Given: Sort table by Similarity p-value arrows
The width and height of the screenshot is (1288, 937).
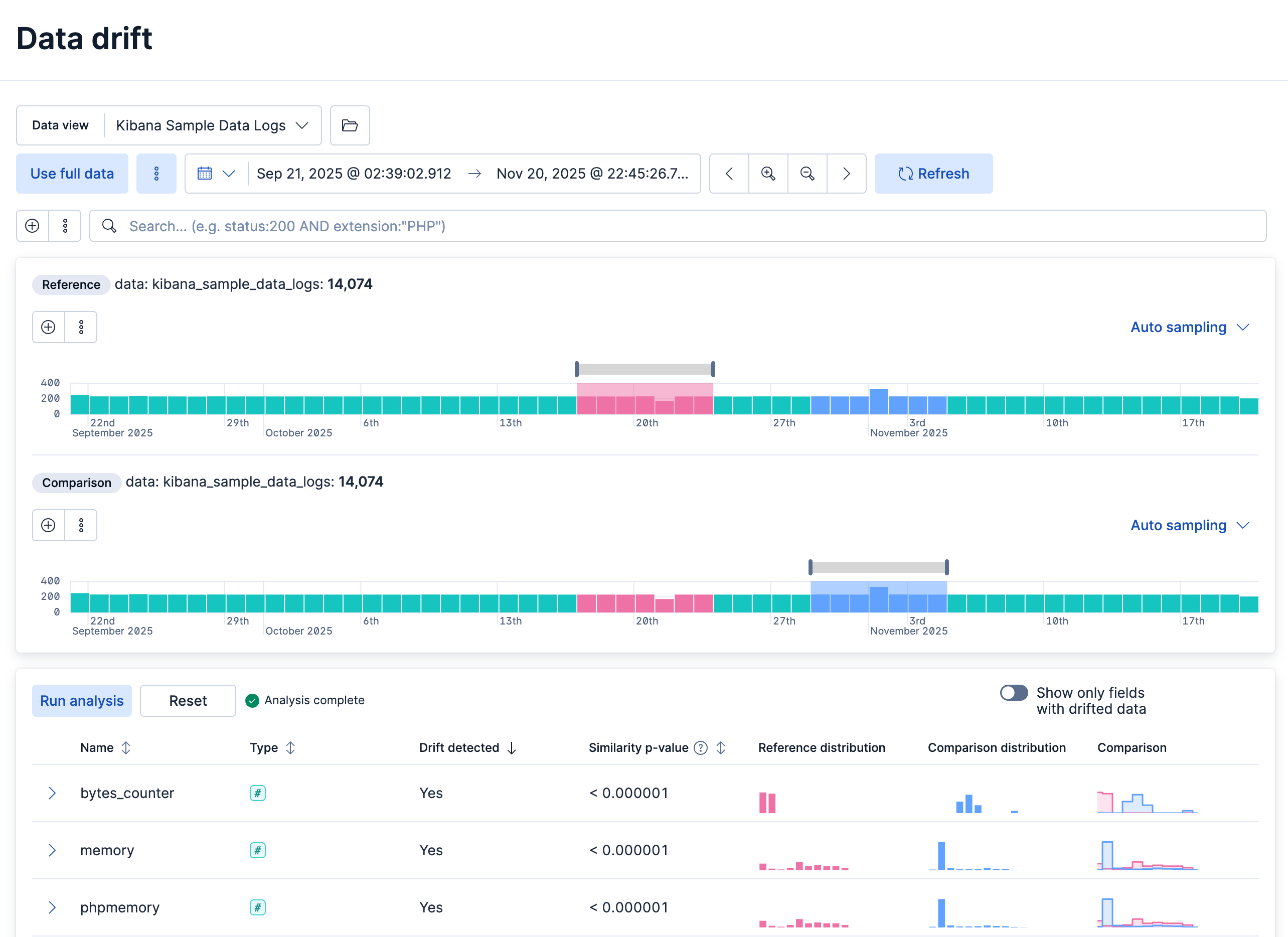Looking at the screenshot, I should [x=721, y=748].
